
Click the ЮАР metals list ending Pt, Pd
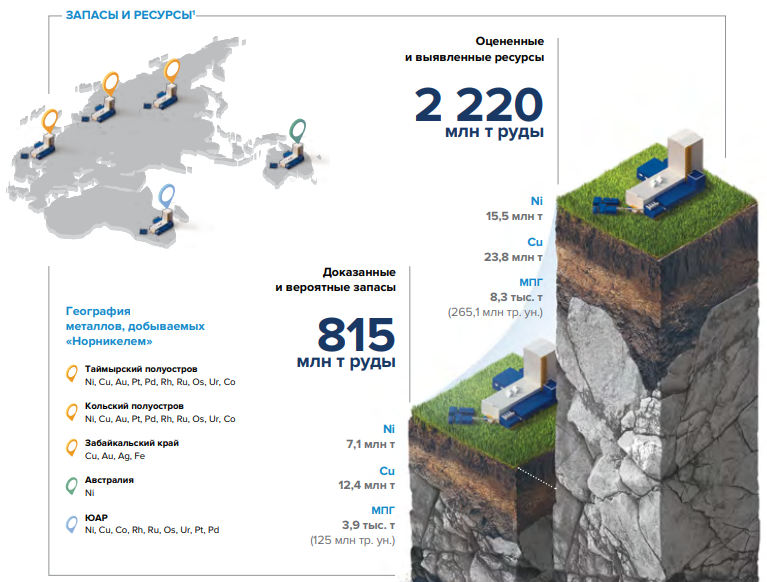(152, 530)
